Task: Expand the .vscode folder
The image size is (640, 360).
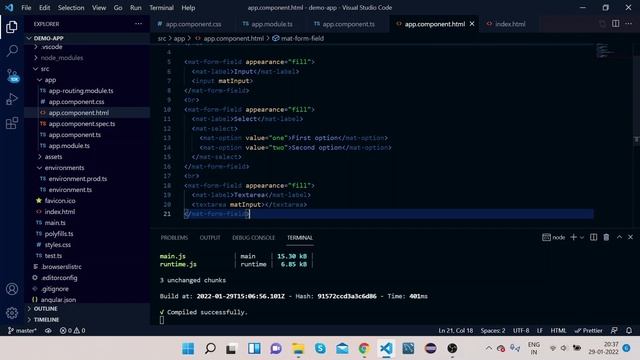Action: [87, 47]
